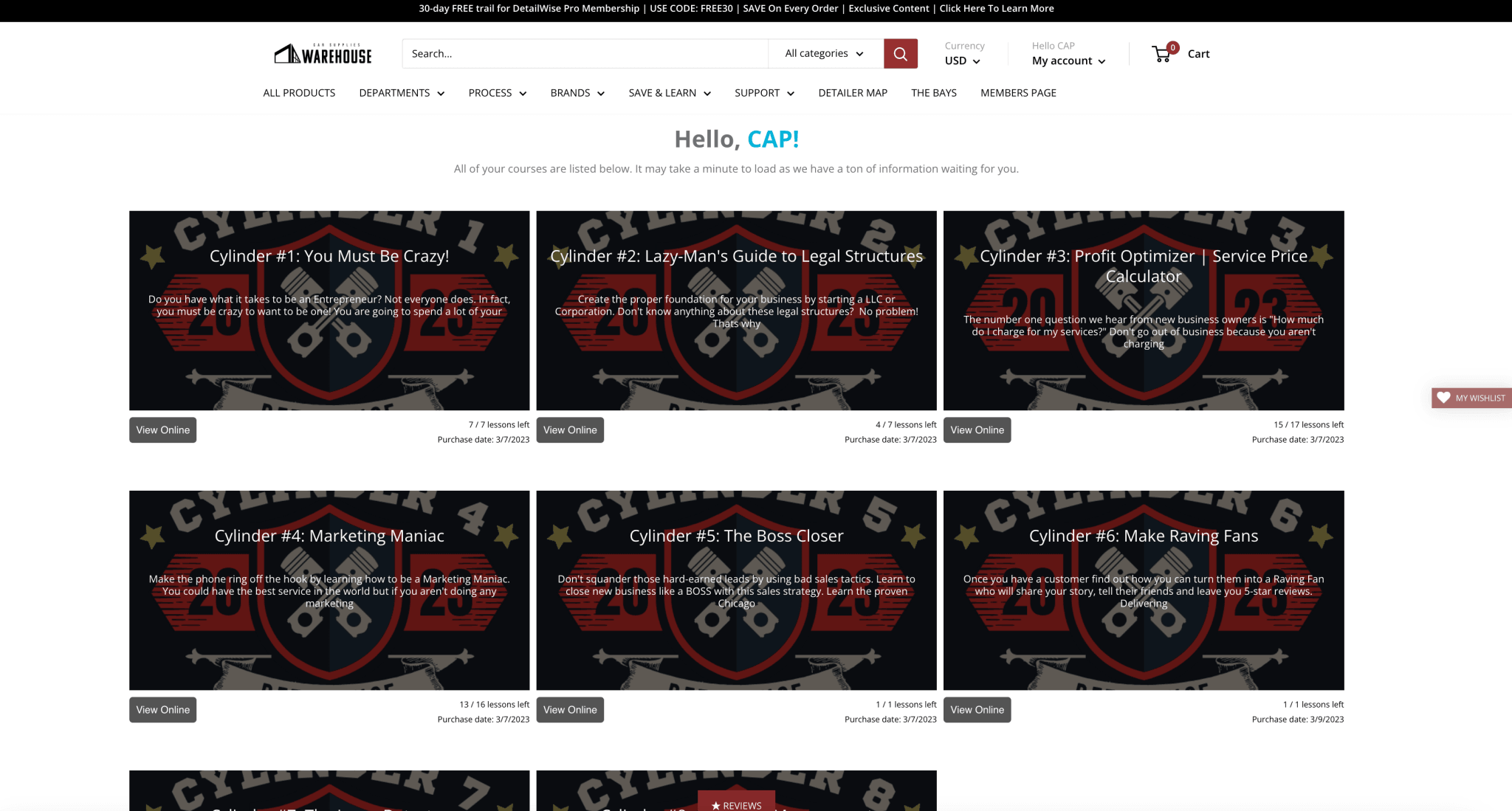The height and width of the screenshot is (811, 1512).
Task: Open Cylinder #4 Marketing Maniac thumbnail
Action: pyautogui.click(x=329, y=590)
